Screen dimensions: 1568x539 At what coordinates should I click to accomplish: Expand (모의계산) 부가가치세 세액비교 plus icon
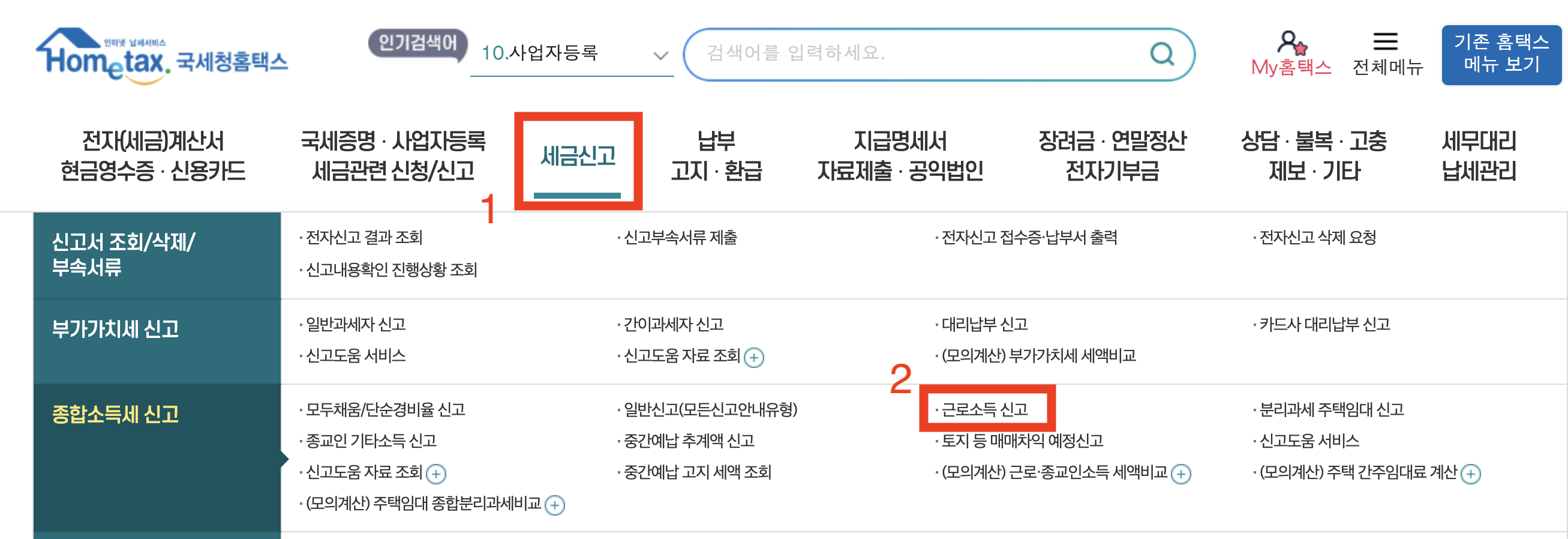point(755,358)
